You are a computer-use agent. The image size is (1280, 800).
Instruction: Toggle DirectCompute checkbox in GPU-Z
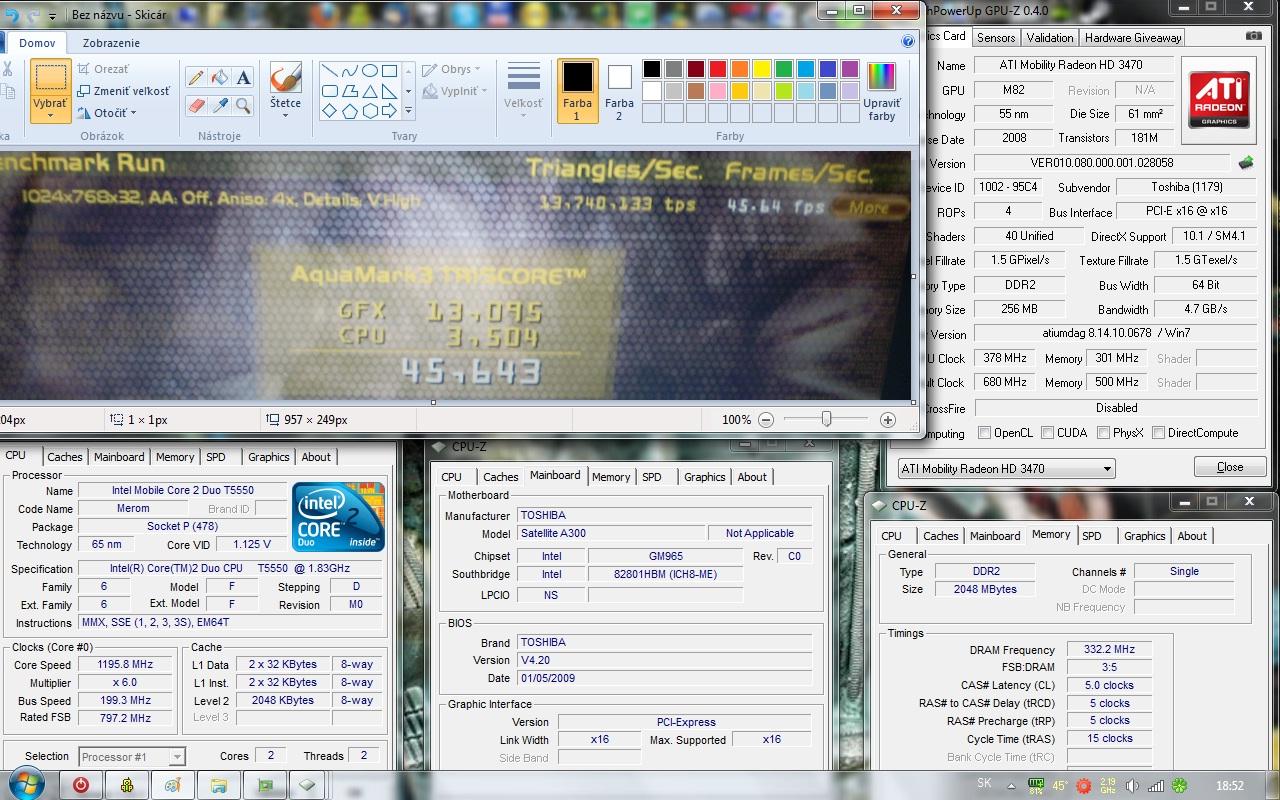(x=1158, y=433)
